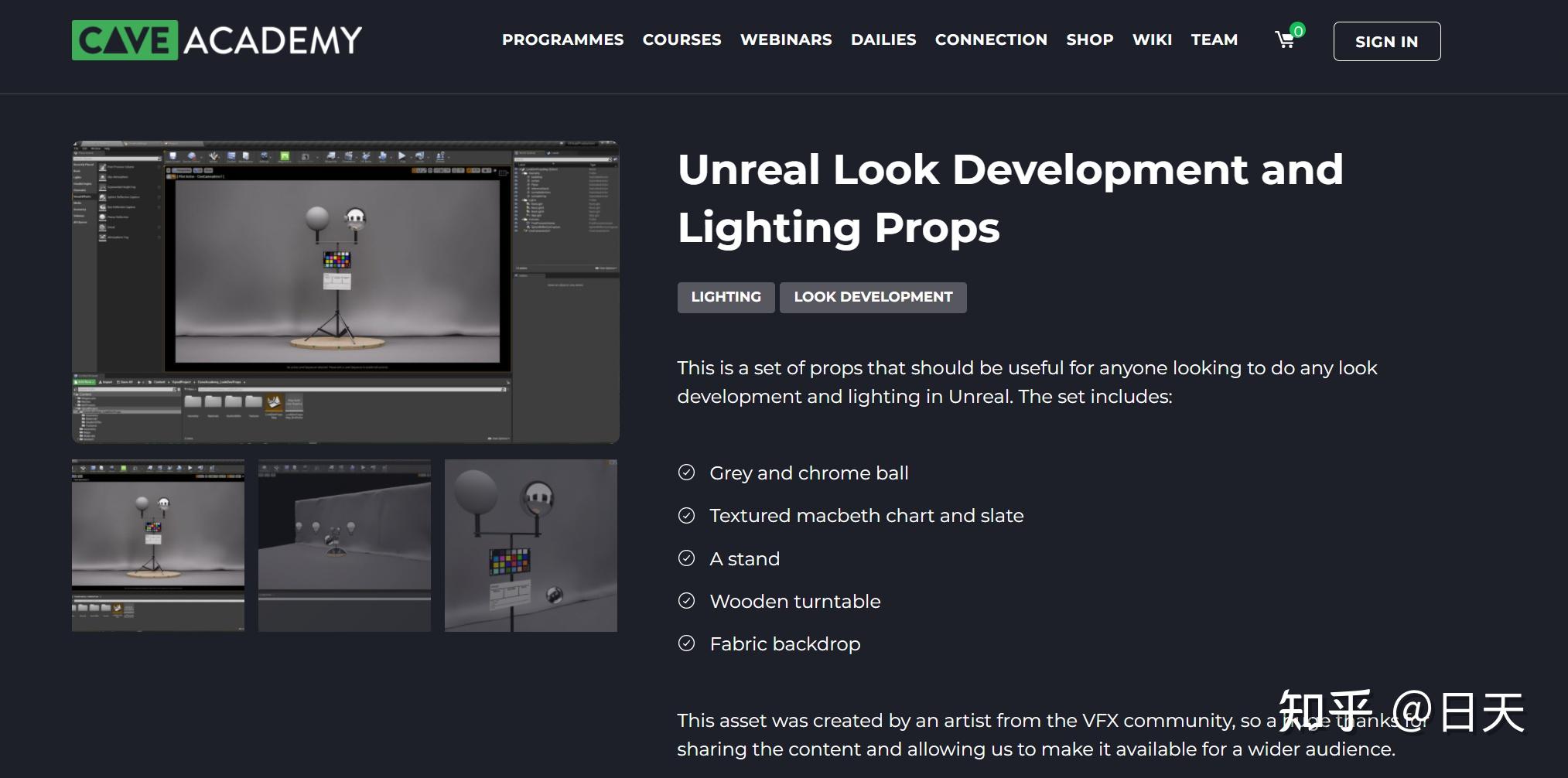
Task: Click the cart item count badge
Action: tap(1298, 30)
